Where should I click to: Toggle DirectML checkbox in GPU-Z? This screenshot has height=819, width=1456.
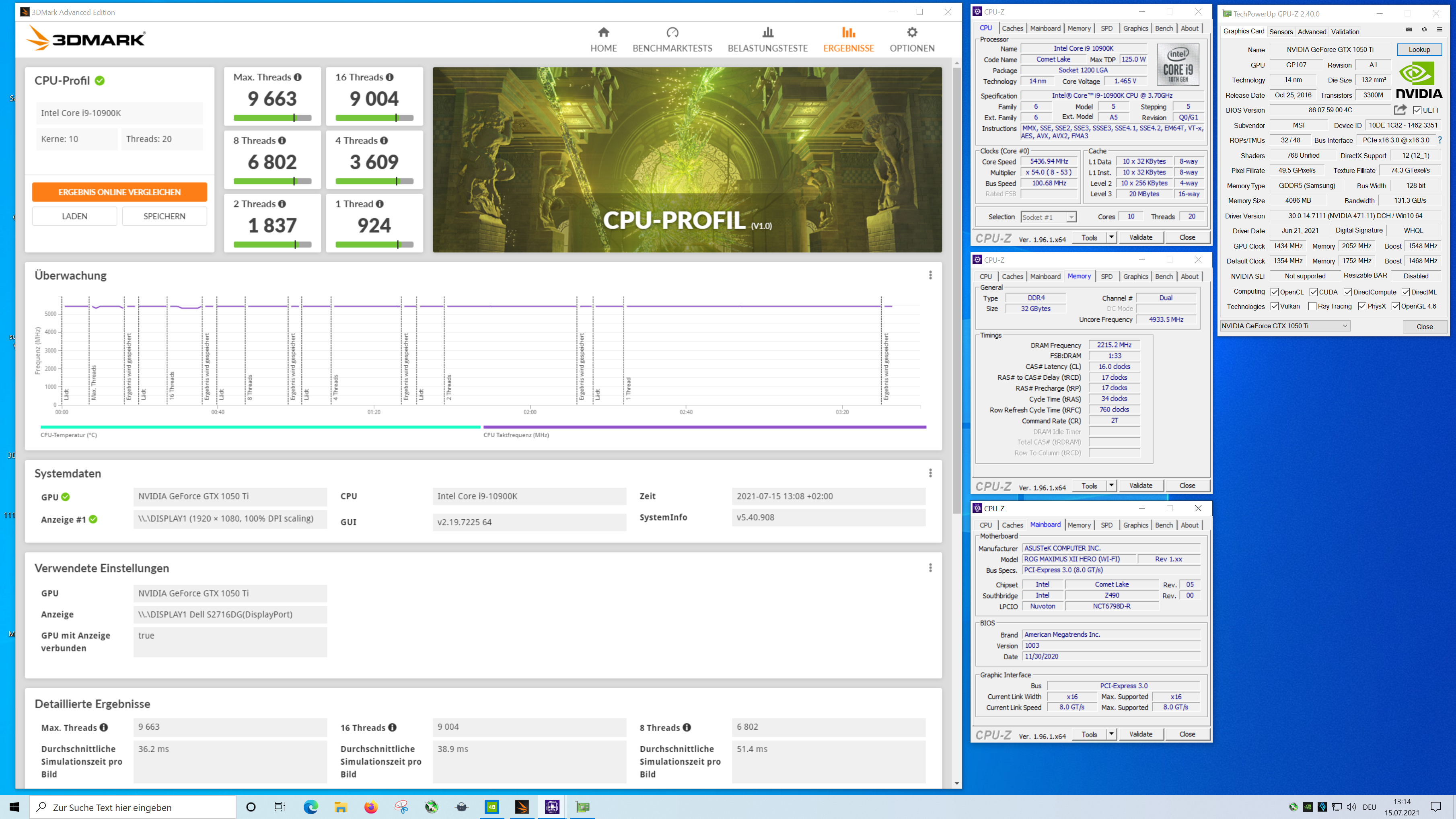[x=1406, y=292]
